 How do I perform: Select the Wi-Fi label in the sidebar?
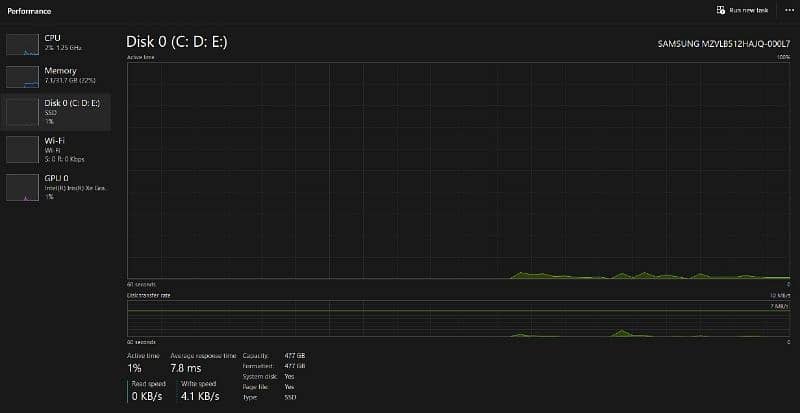(x=54, y=141)
